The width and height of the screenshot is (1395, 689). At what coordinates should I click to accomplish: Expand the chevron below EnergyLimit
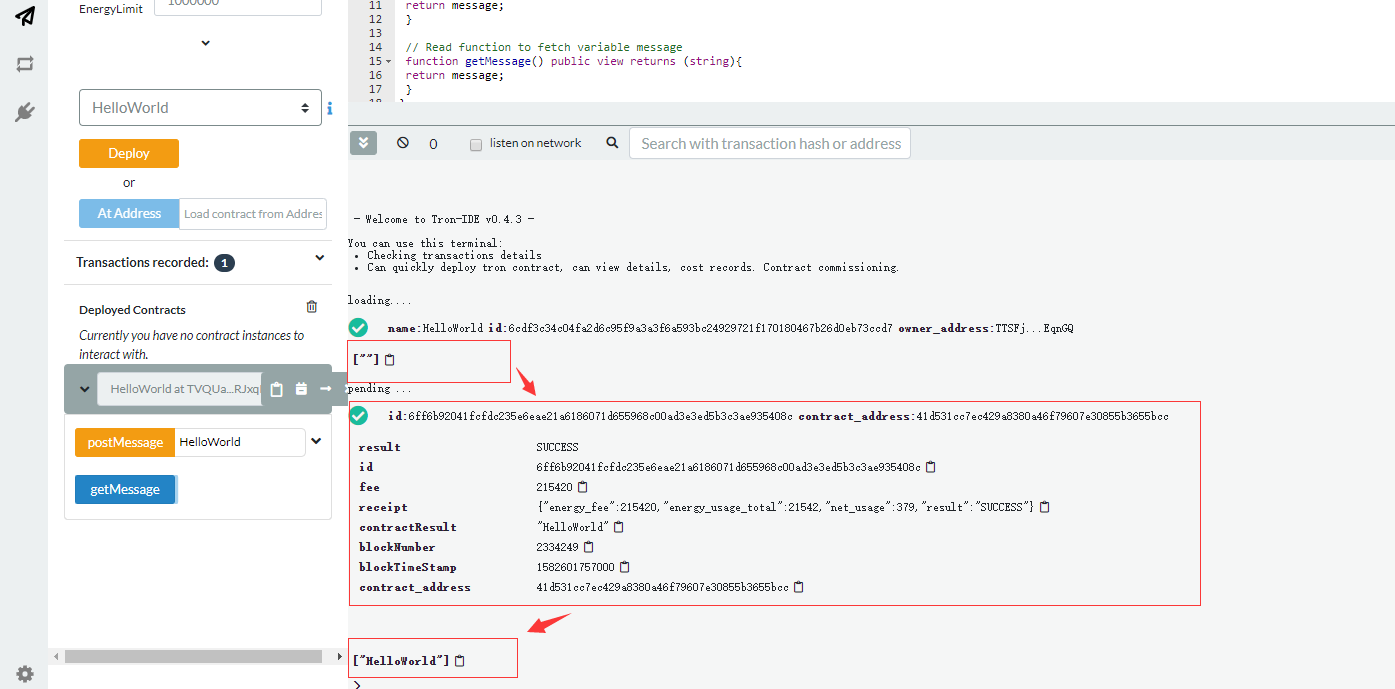click(205, 43)
